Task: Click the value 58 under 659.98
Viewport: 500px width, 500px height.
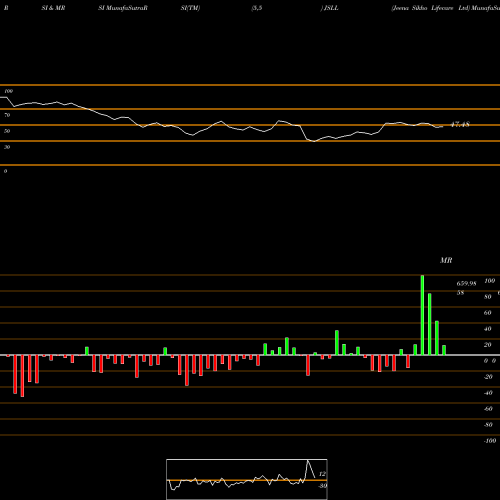Action: point(460,293)
